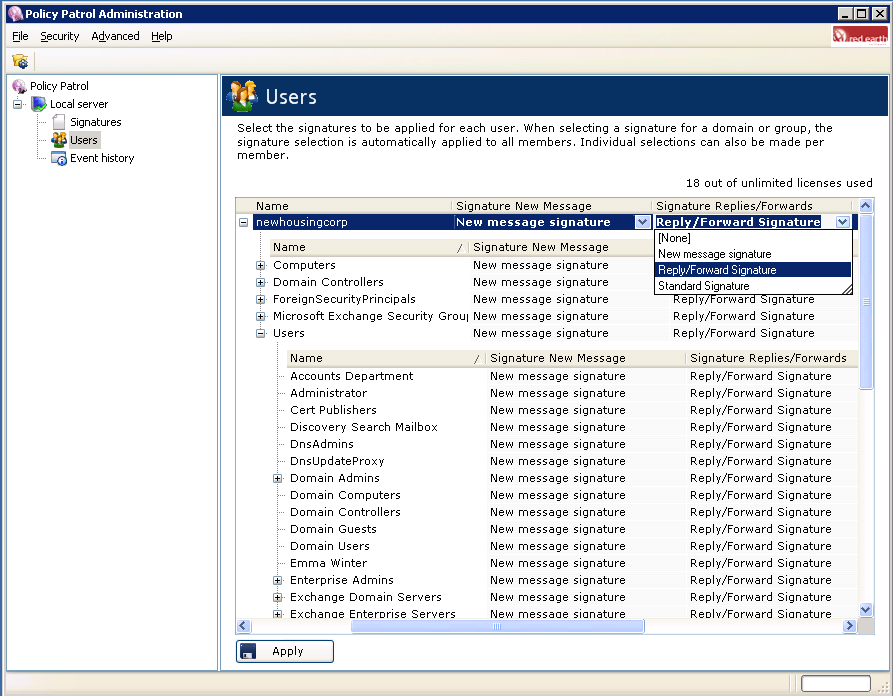Select the Domain Guests row
This screenshot has width=893, height=696.
(572, 530)
